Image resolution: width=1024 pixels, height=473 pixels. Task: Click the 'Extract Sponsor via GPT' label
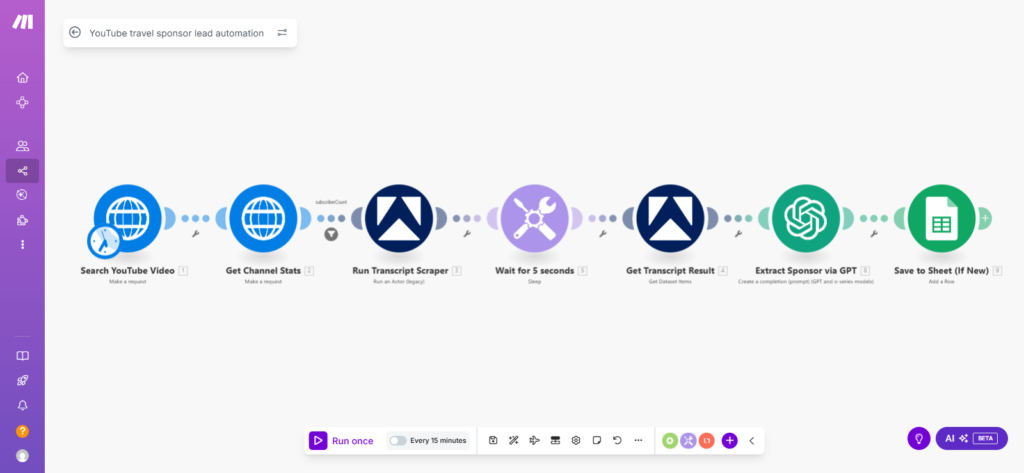coord(806,270)
